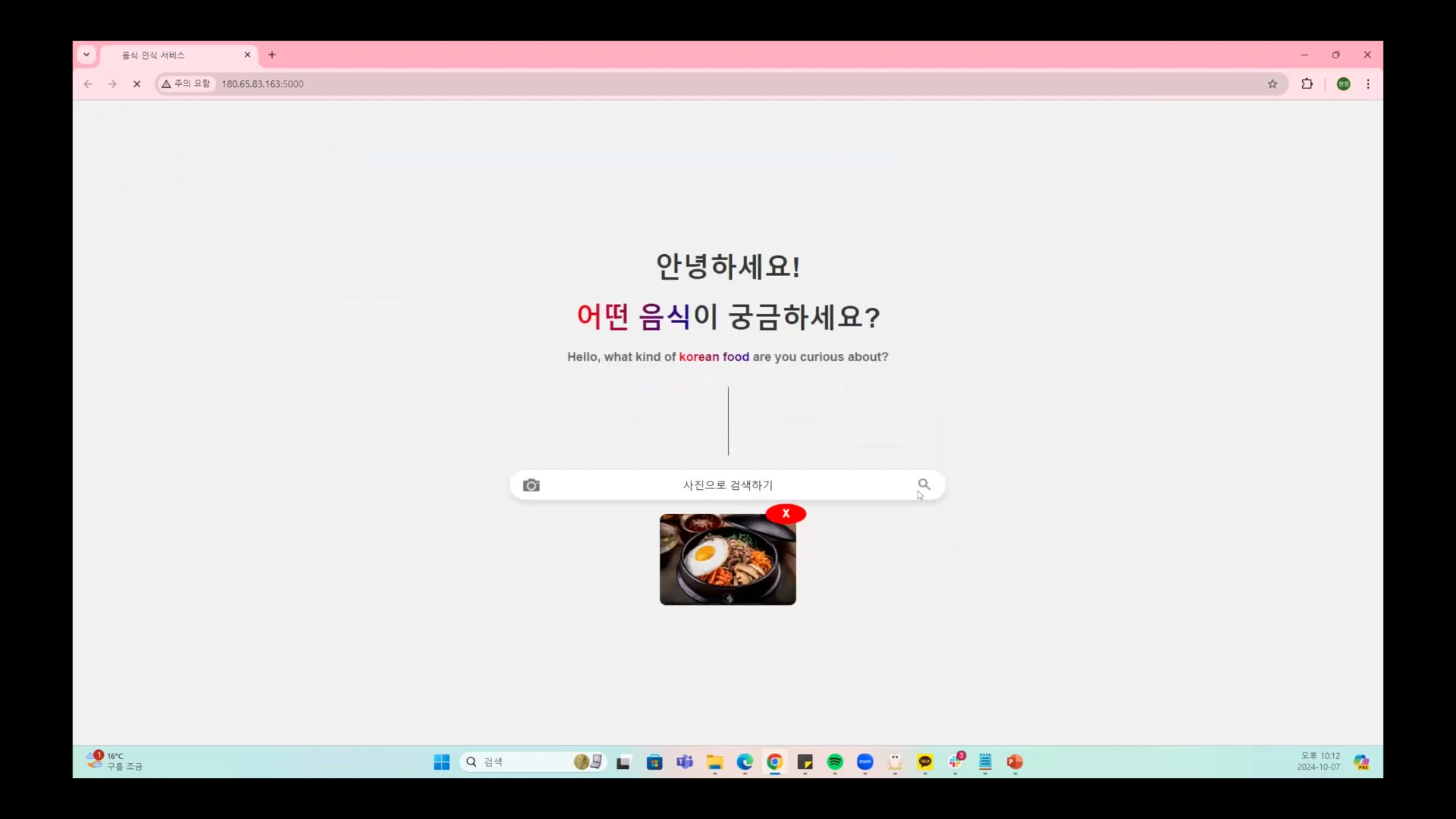
Task: Bookmark this page with star icon
Action: [1272, 84]
